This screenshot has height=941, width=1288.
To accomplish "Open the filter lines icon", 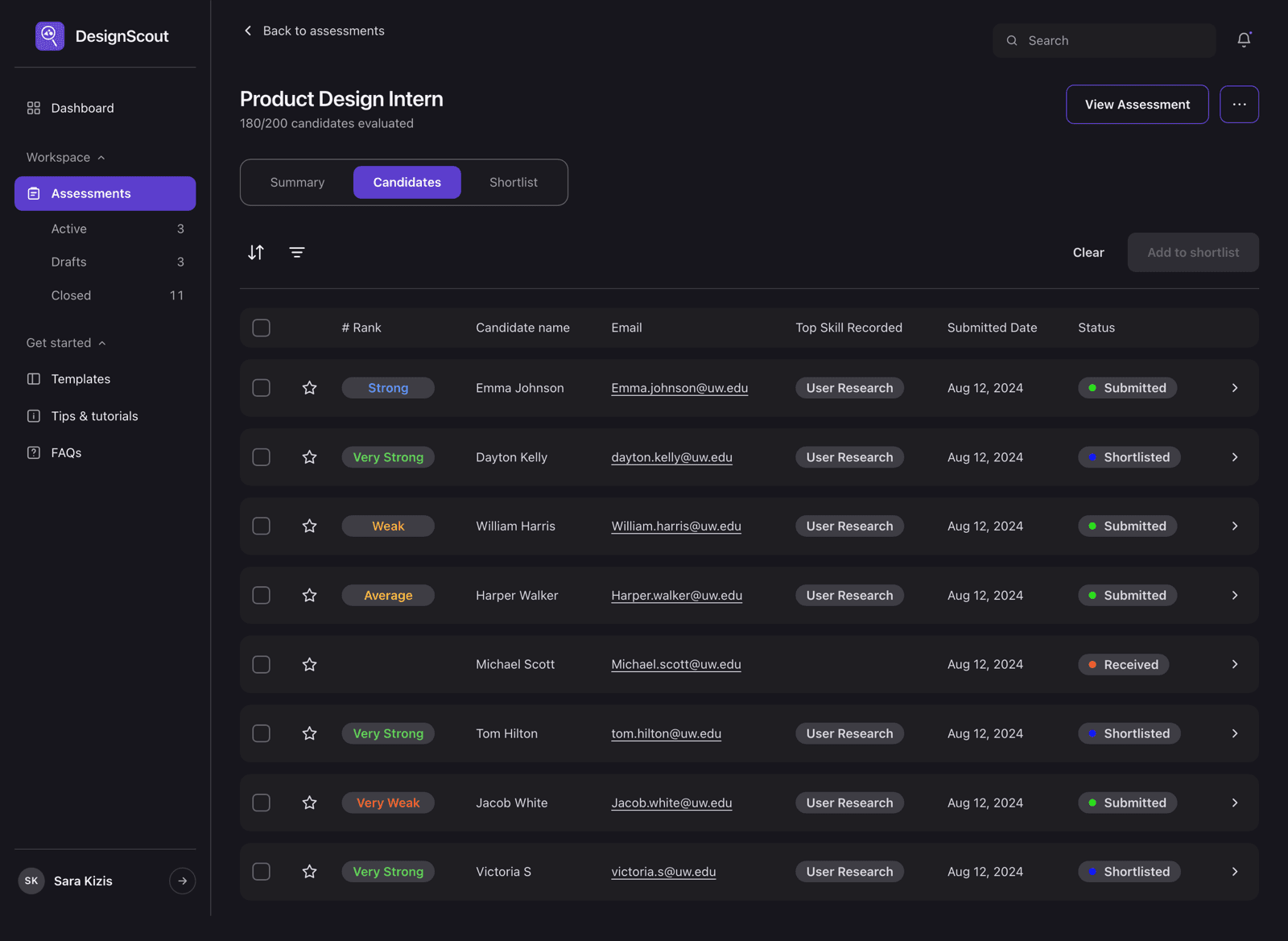I will click(297, 253).
